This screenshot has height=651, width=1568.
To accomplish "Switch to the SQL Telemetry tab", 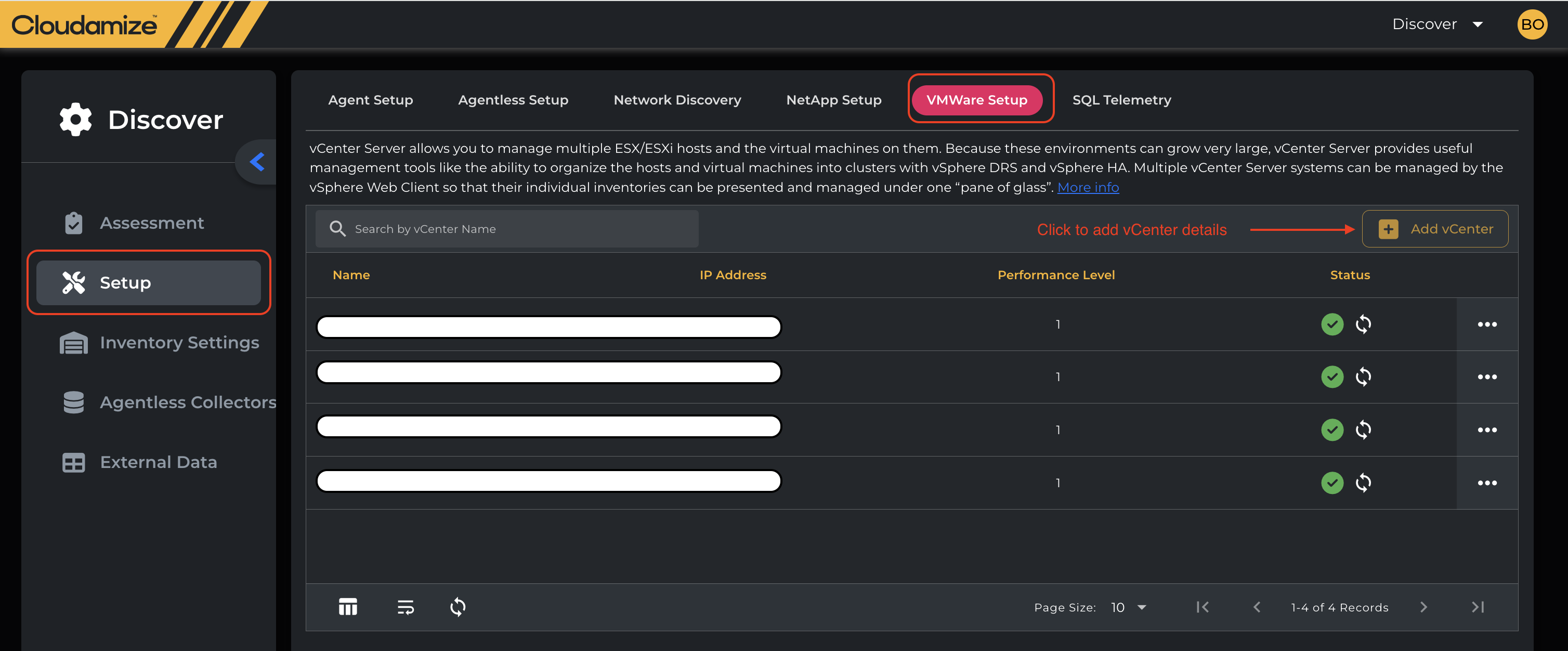I will coord(1121,100).
